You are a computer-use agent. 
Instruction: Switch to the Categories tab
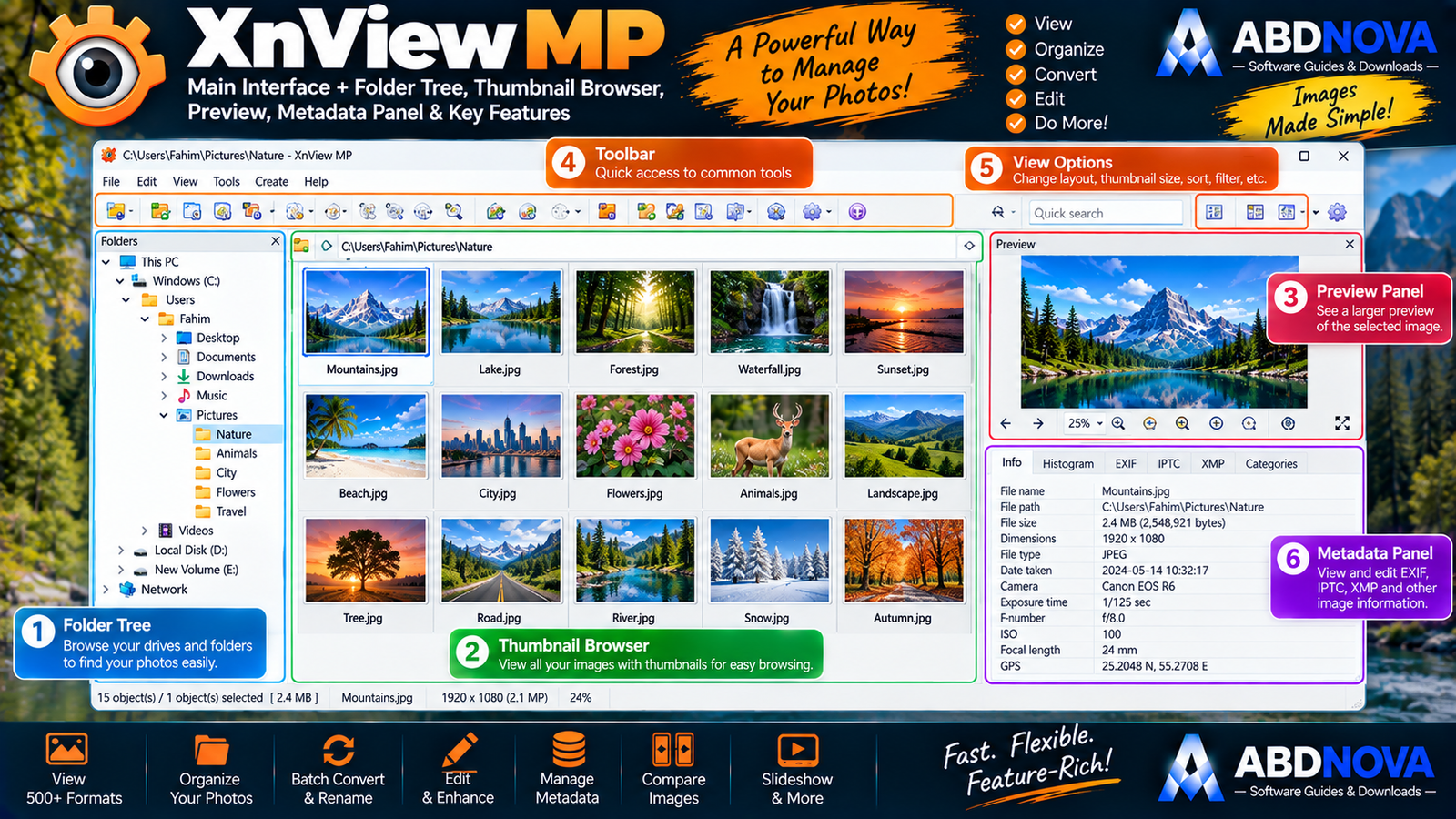(x=1271, y=464)
